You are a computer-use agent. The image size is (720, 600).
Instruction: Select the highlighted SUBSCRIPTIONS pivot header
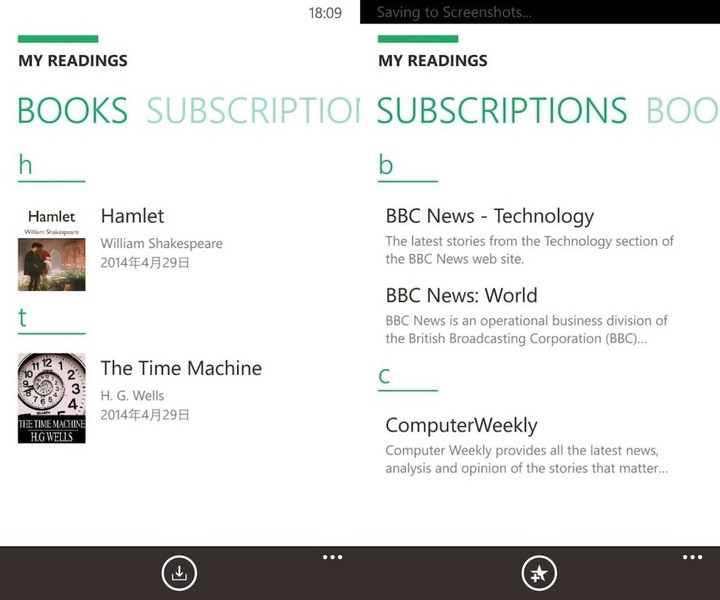502,111
